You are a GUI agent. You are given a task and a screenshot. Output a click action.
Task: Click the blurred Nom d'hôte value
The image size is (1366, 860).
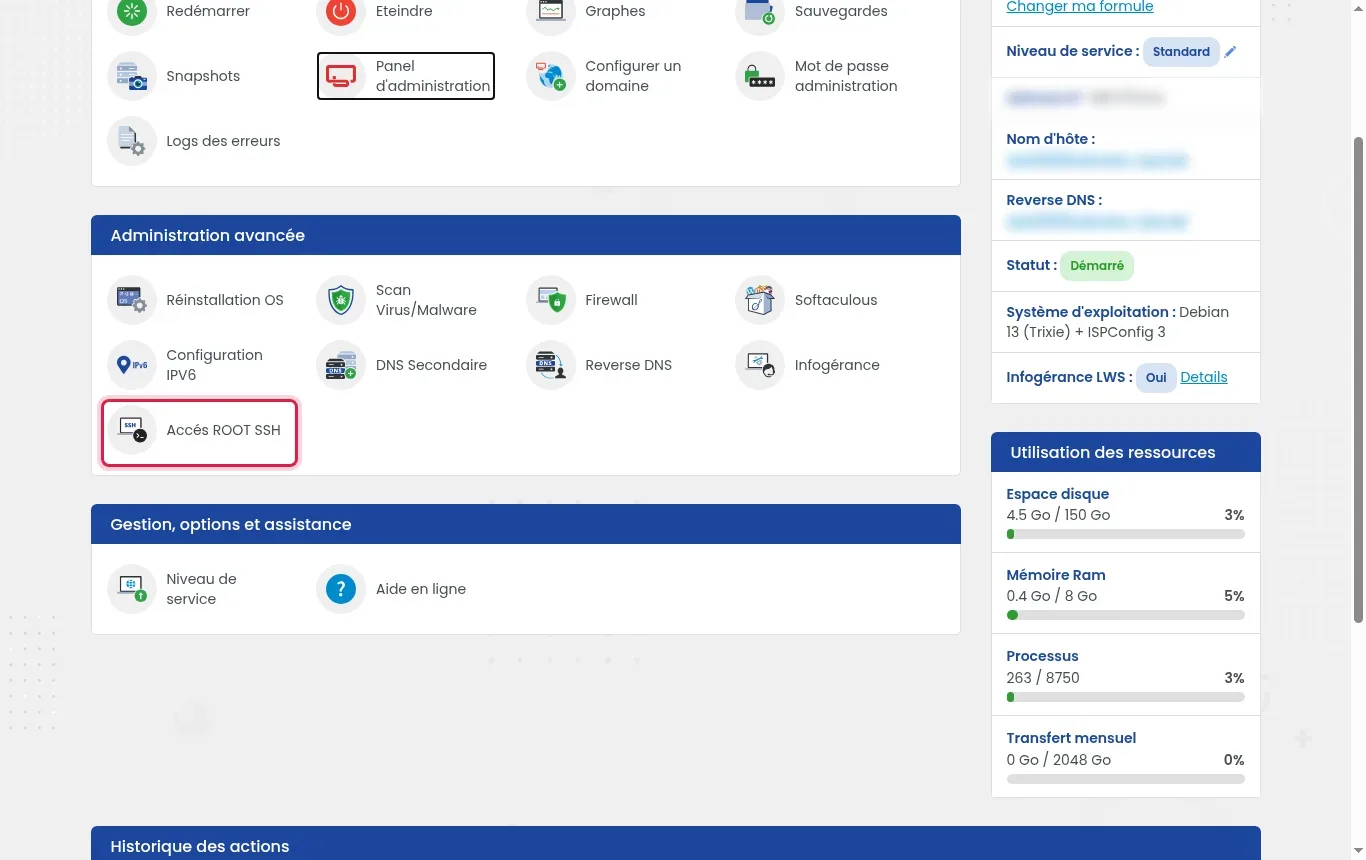pos(1097,161)
